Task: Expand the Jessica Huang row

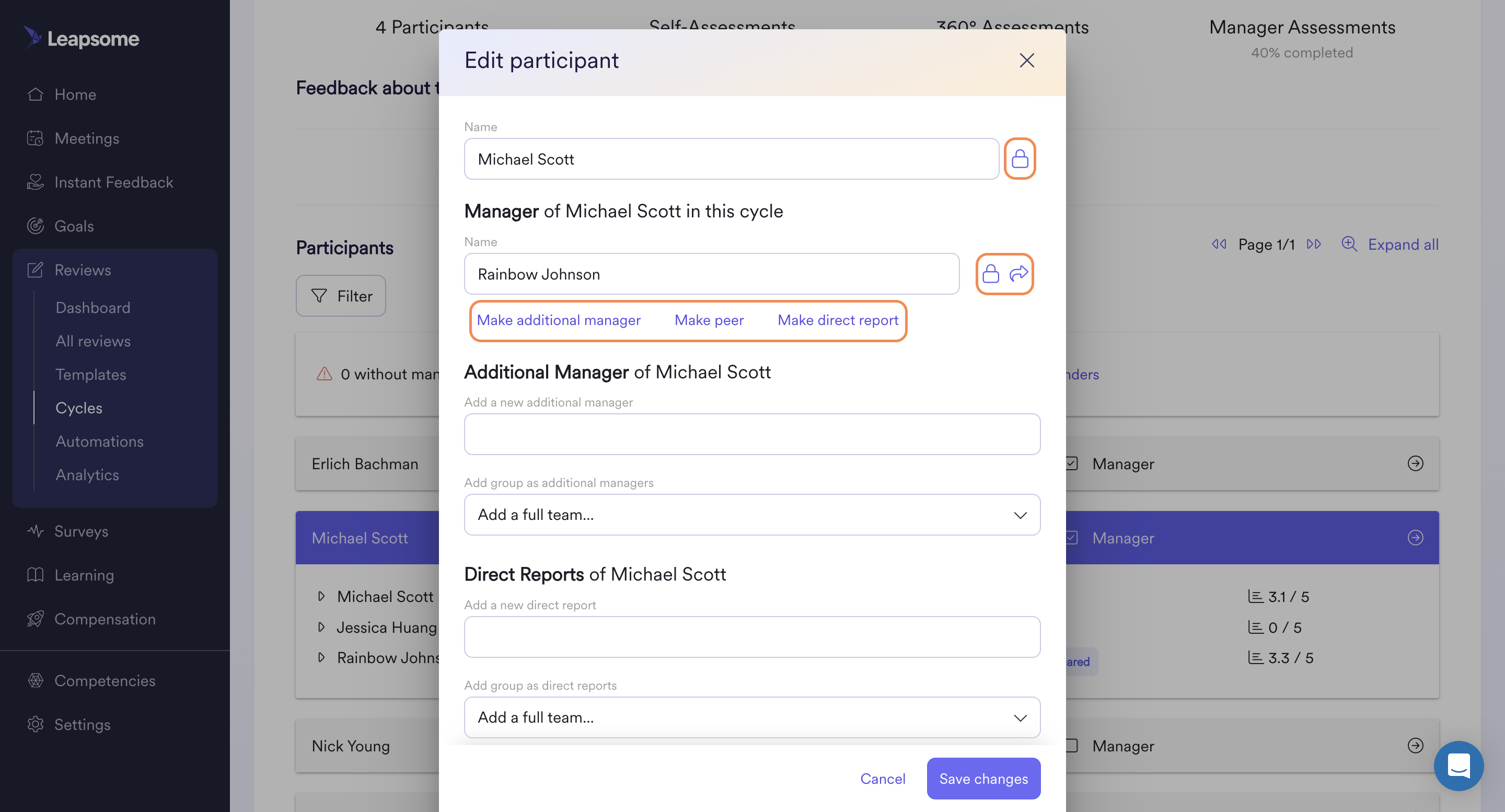Action: tap(321, 627)
